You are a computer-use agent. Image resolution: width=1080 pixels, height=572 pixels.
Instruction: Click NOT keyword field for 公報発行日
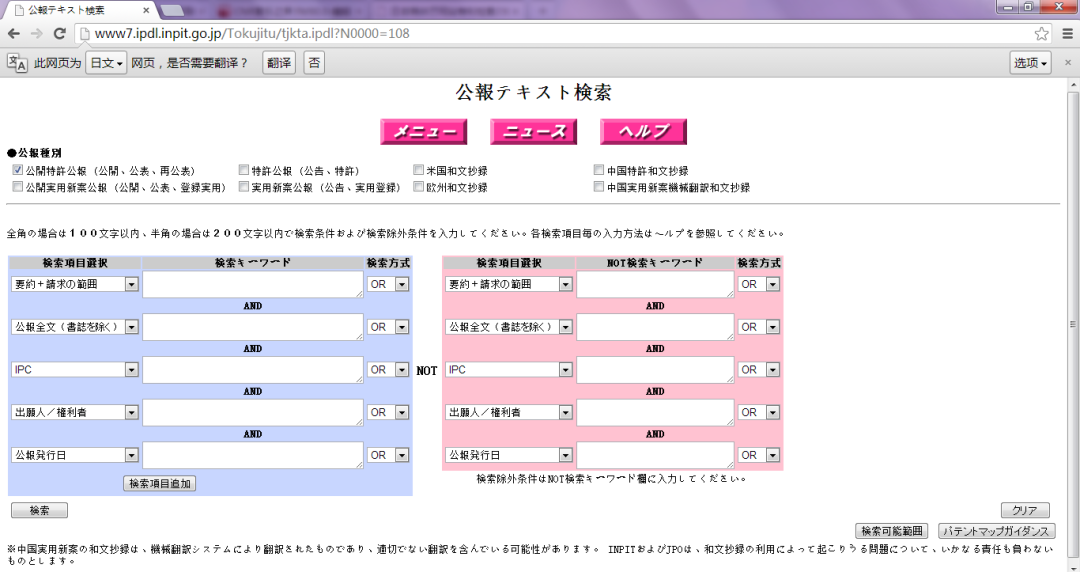[655, 455]
